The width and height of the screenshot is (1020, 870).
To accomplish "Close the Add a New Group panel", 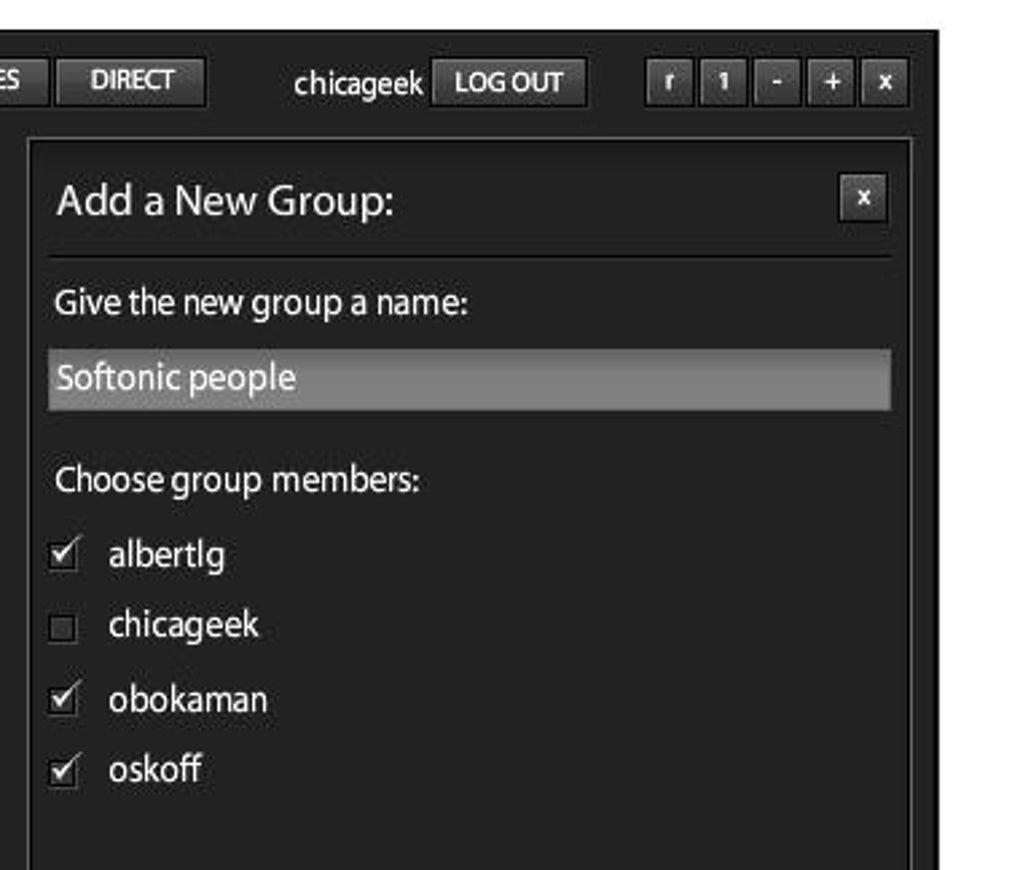I will coord(863,198).
